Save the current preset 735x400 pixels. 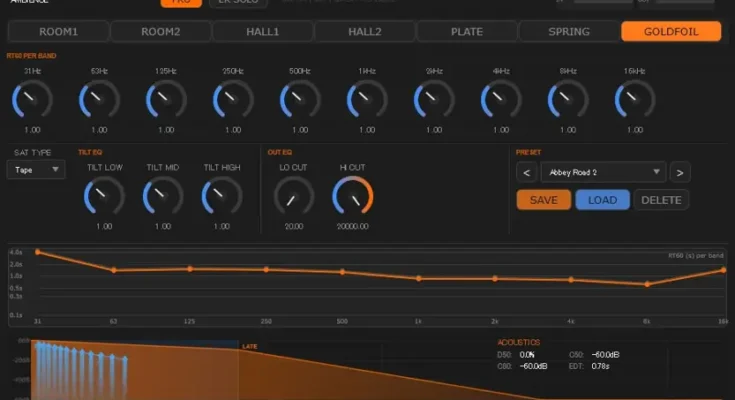pos(544,200)
